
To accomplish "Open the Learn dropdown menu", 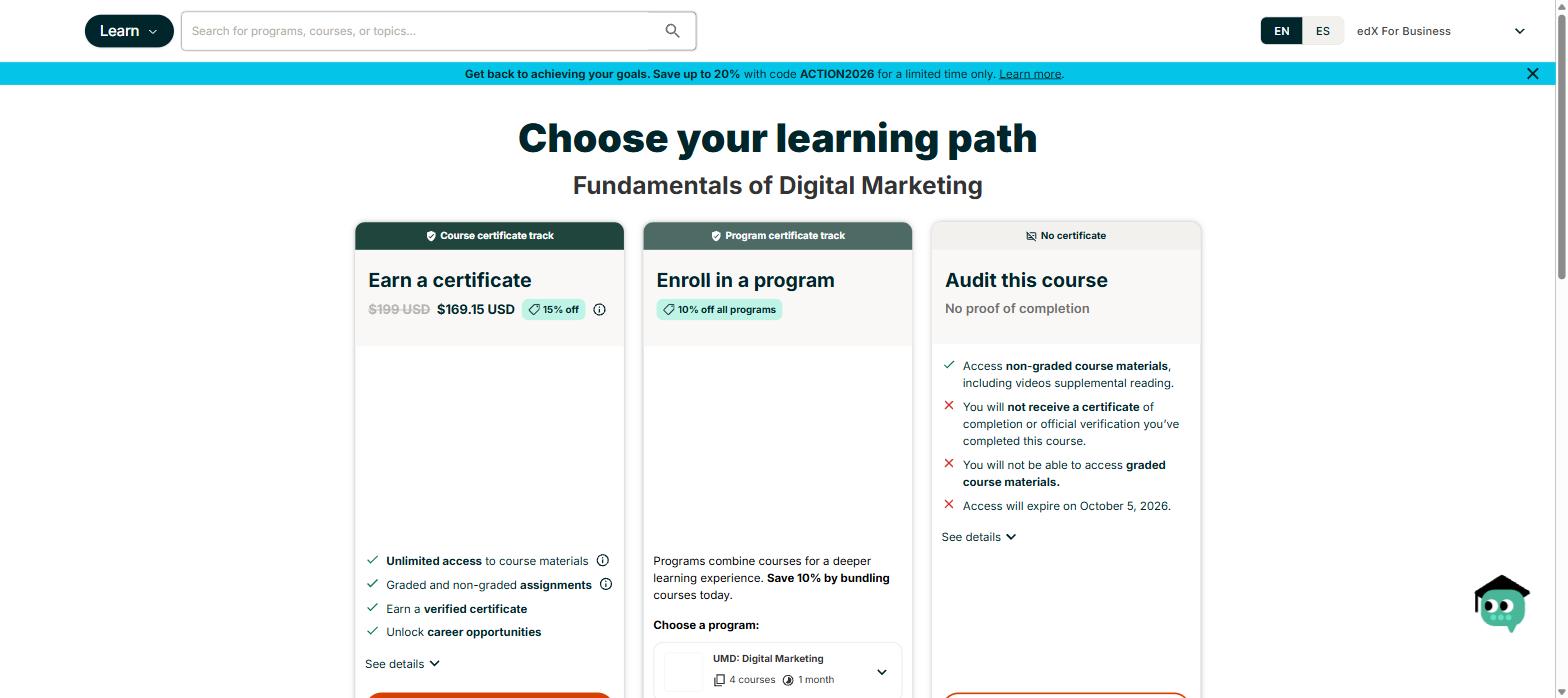I will coord(129,31).
